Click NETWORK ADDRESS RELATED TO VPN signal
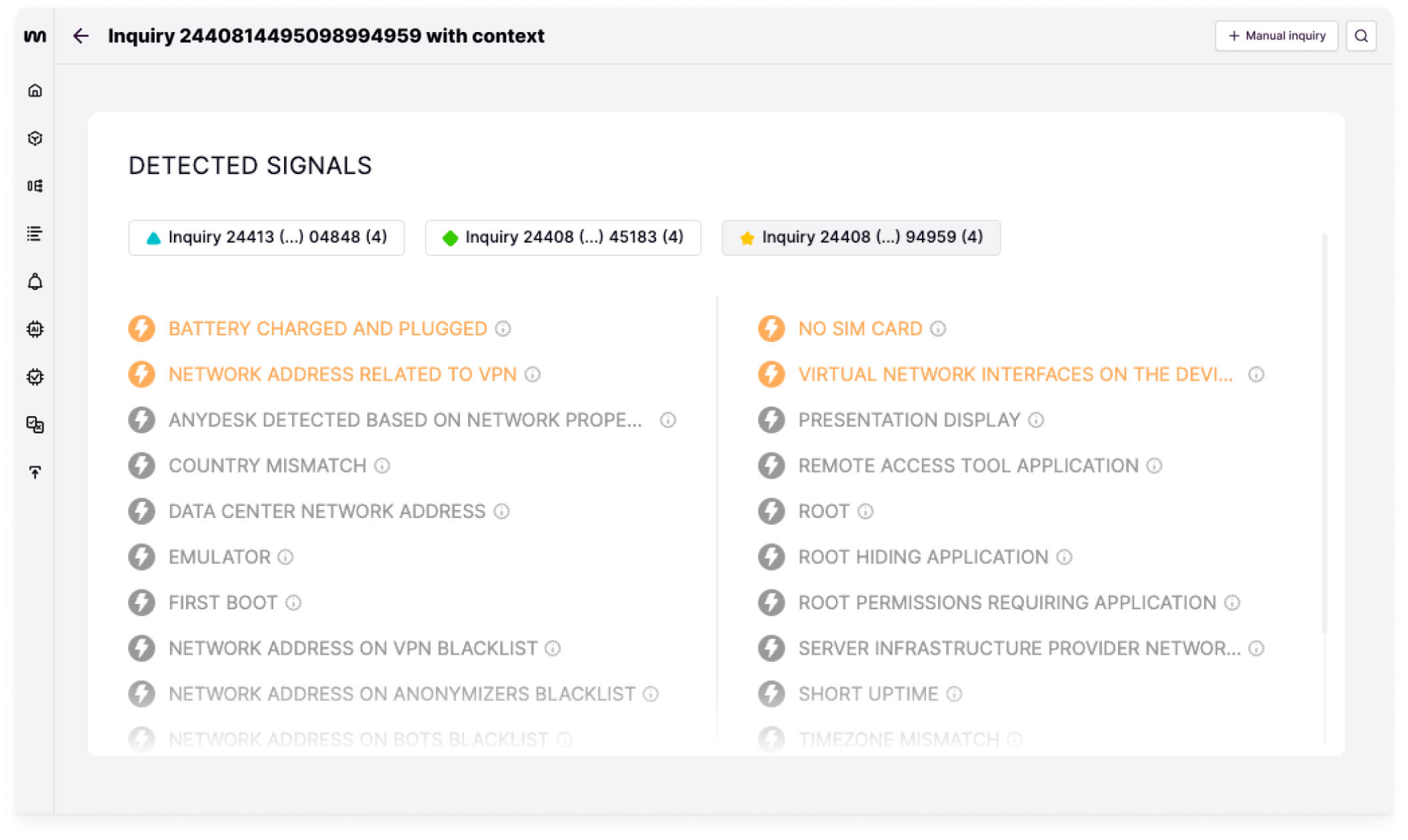This screenshot has height=840, width=1408. 342,374
